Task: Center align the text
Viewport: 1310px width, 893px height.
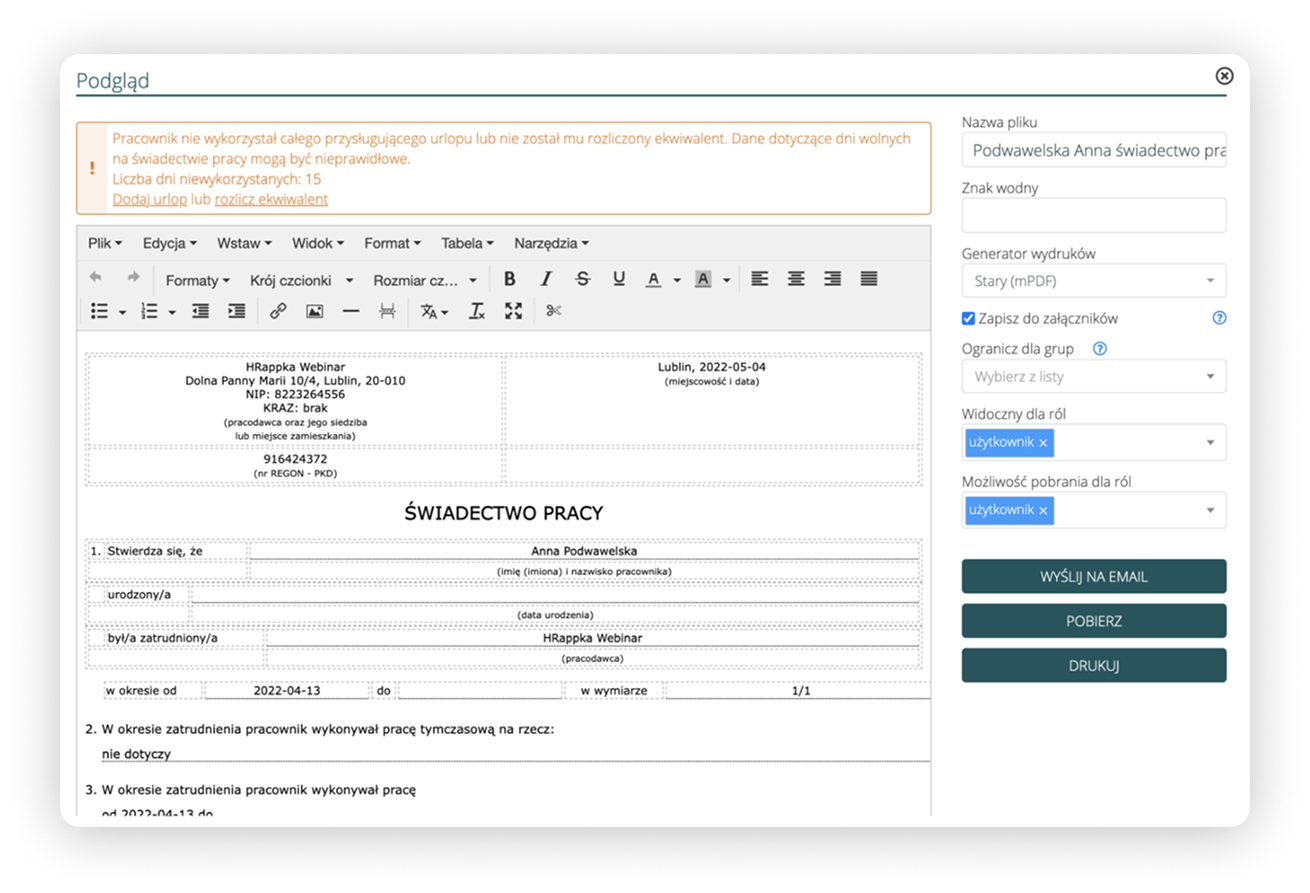Action: [x=796, y=280]
